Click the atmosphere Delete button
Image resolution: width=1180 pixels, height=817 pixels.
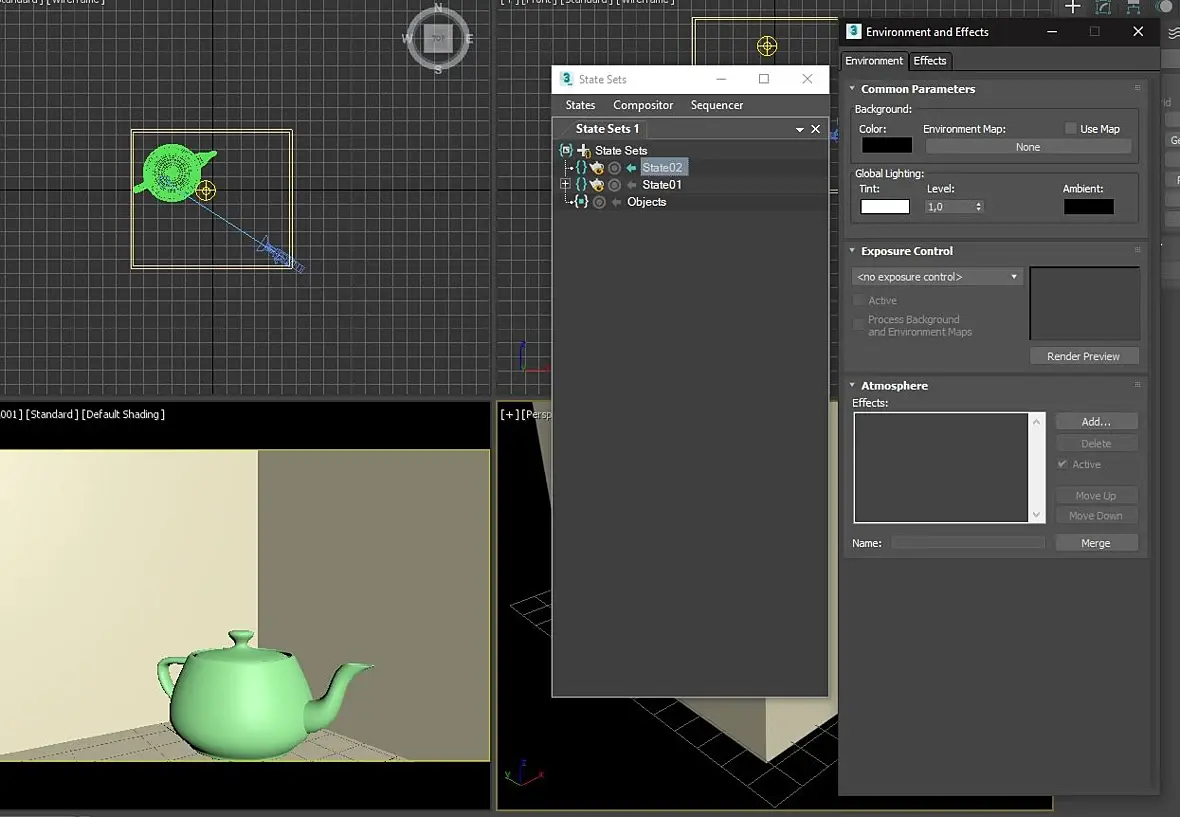coord(1096,444)
